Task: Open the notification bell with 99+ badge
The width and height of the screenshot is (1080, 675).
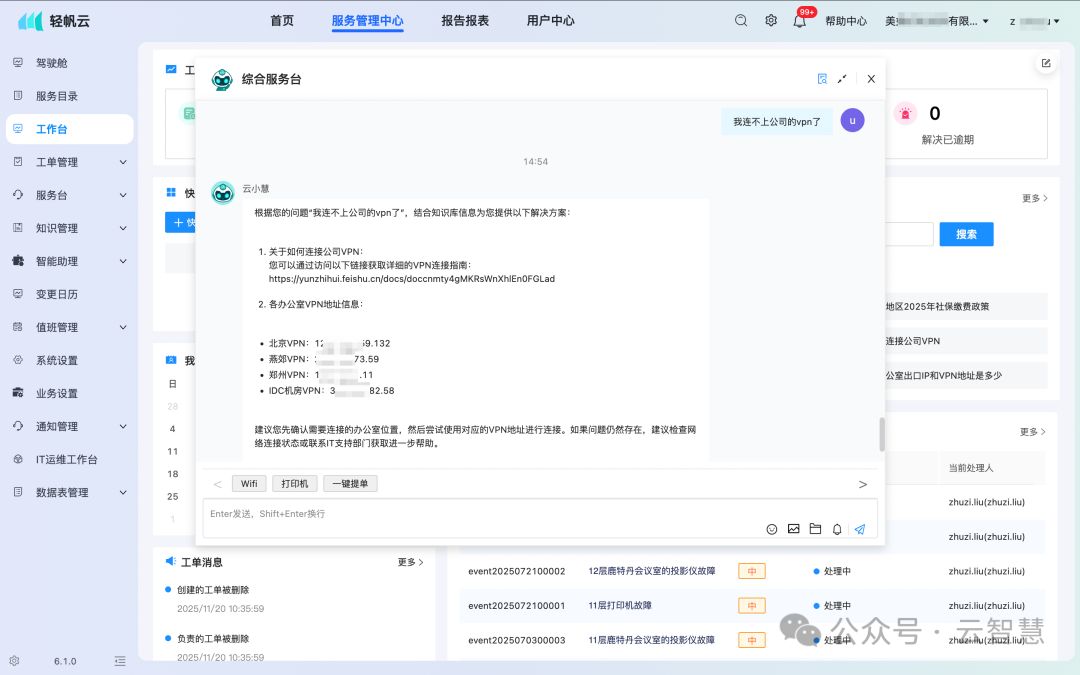Action: coord(799,19)
